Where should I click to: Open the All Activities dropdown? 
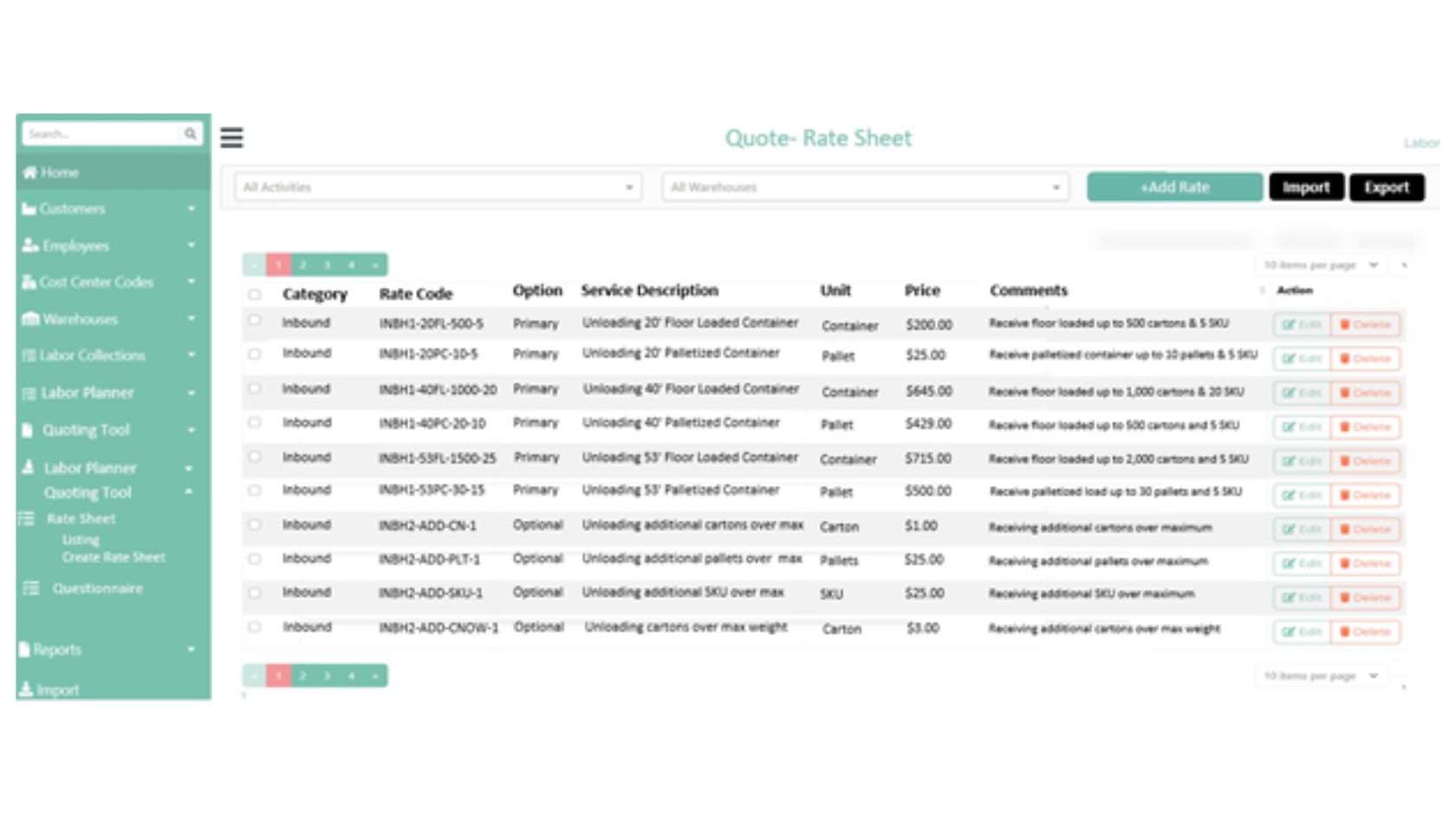tap(438, 187)
